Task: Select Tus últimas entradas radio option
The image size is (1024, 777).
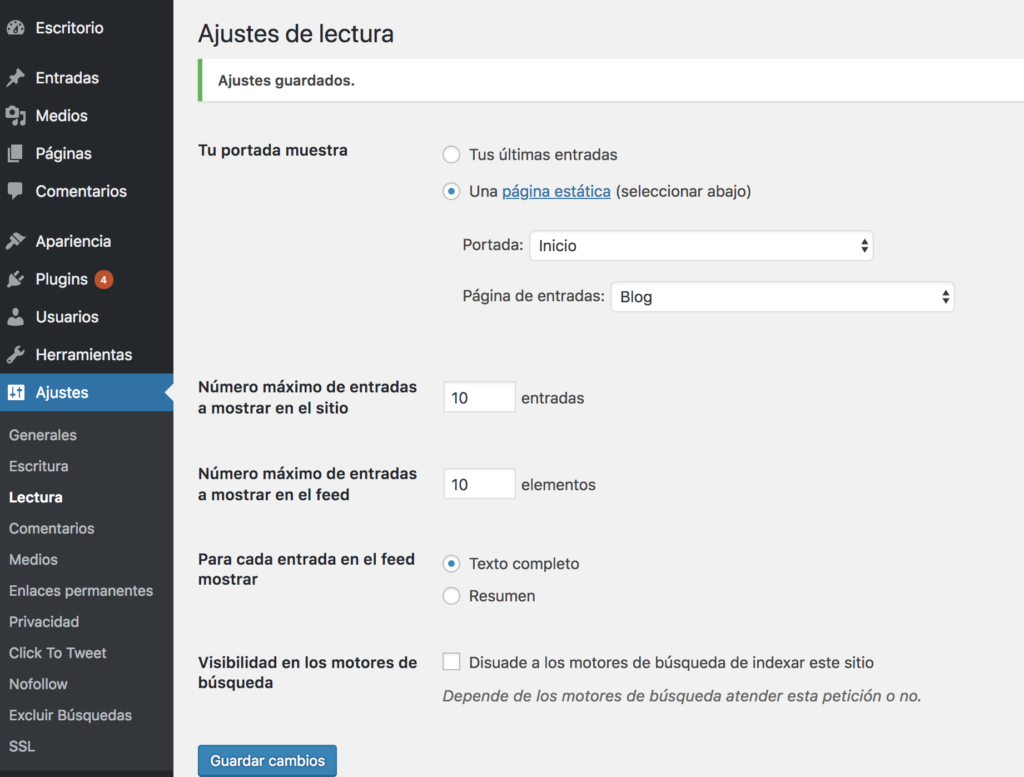Action: pyautogui.click(x=451, y=155)
